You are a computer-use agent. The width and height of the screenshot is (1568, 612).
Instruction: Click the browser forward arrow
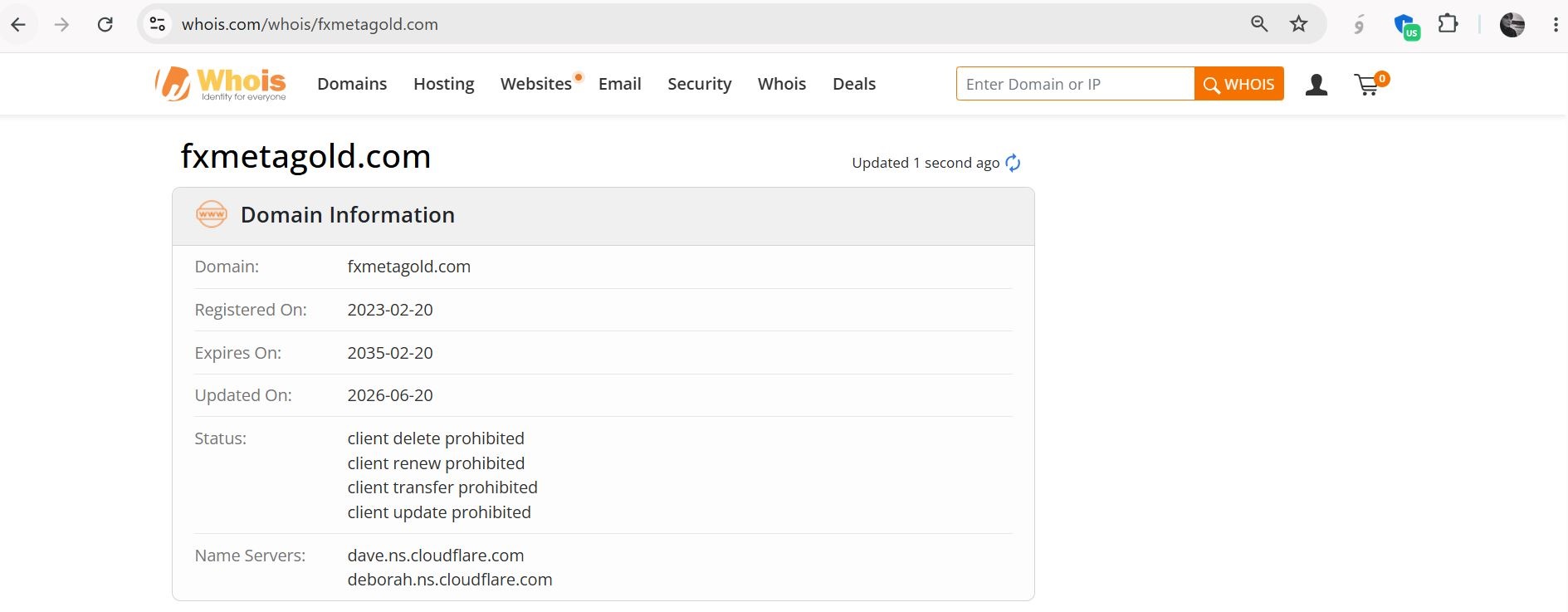click(61, 24)
